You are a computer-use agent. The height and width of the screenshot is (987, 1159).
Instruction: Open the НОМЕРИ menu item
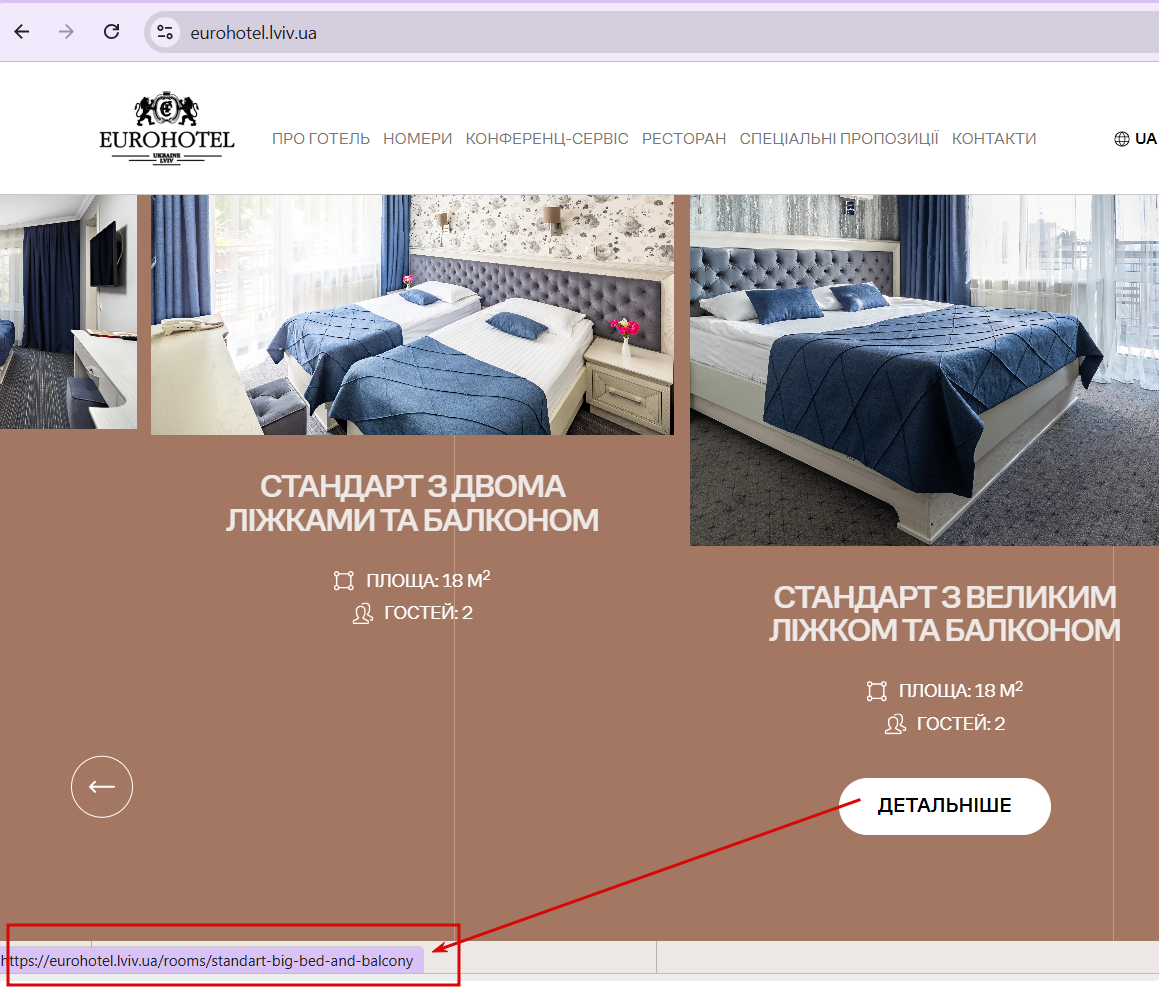click(x=418, y=139)
